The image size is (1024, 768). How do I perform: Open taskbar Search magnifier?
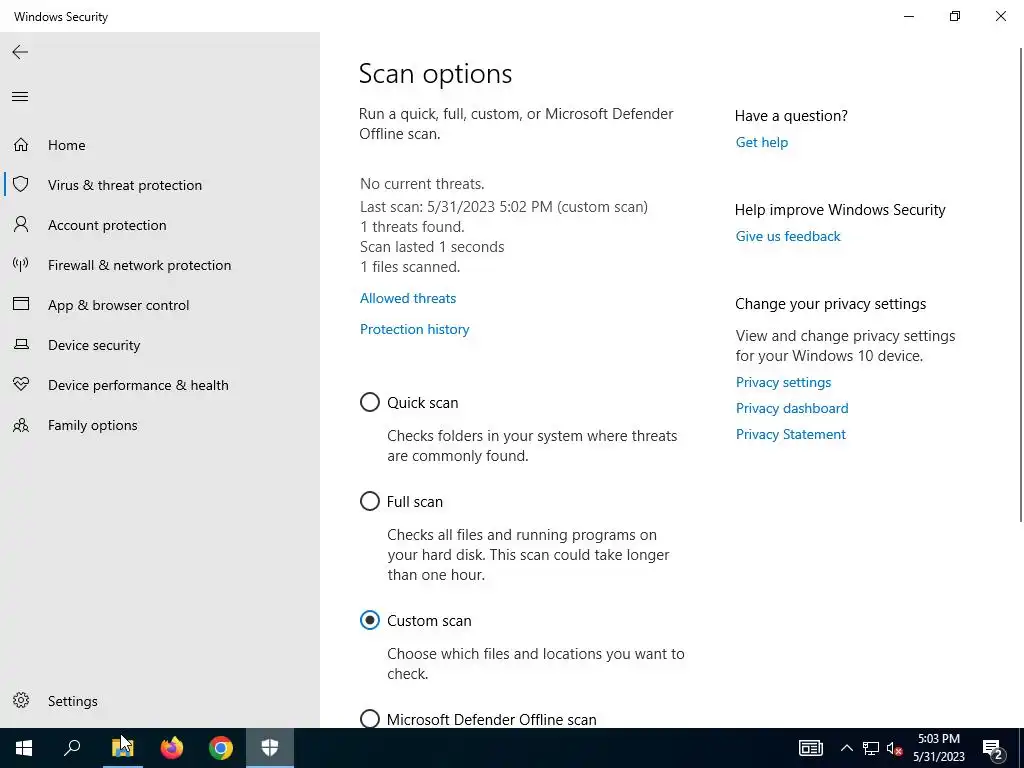(x=72, y=748)
